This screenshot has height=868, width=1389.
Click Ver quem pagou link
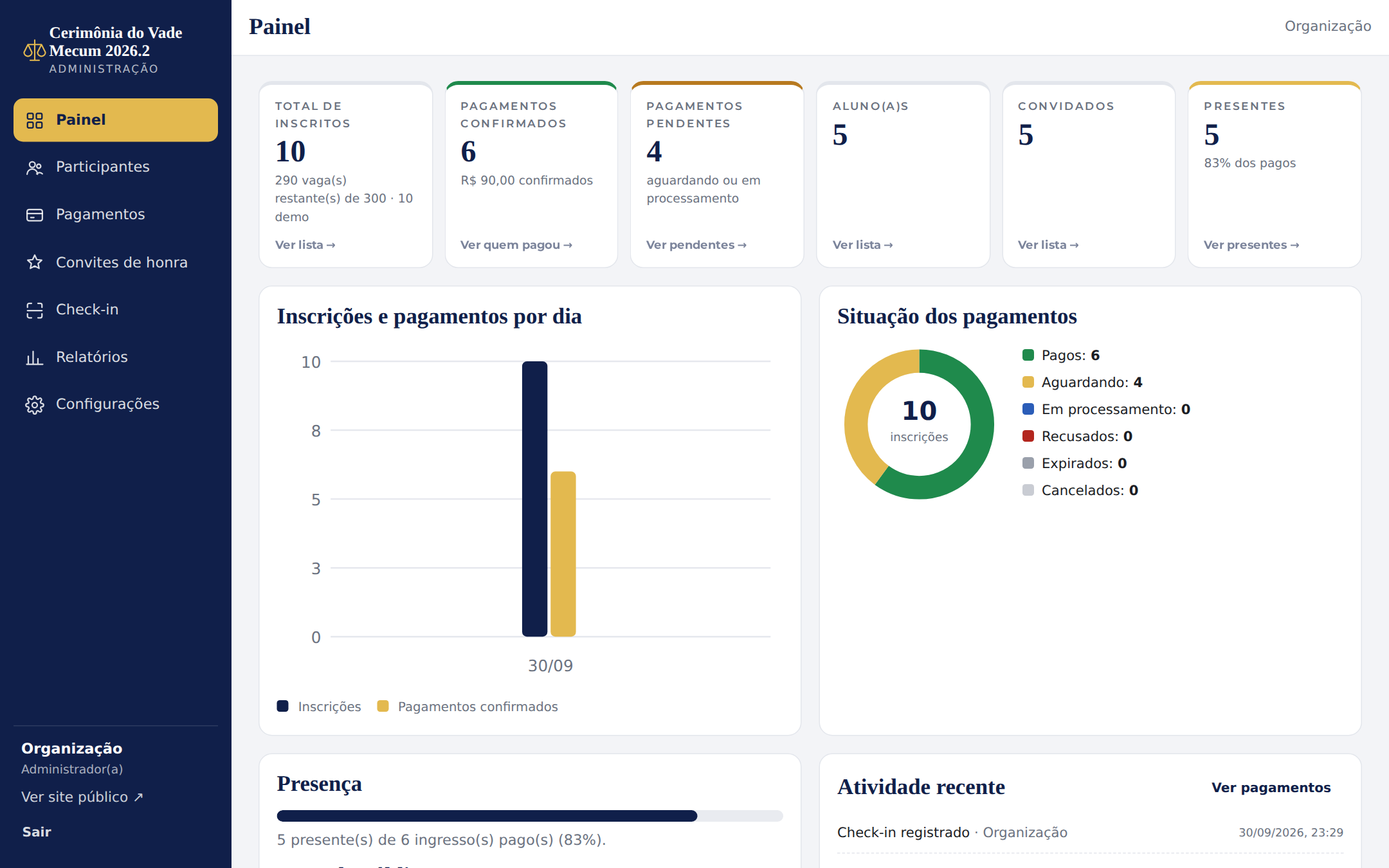click(516, 245)
